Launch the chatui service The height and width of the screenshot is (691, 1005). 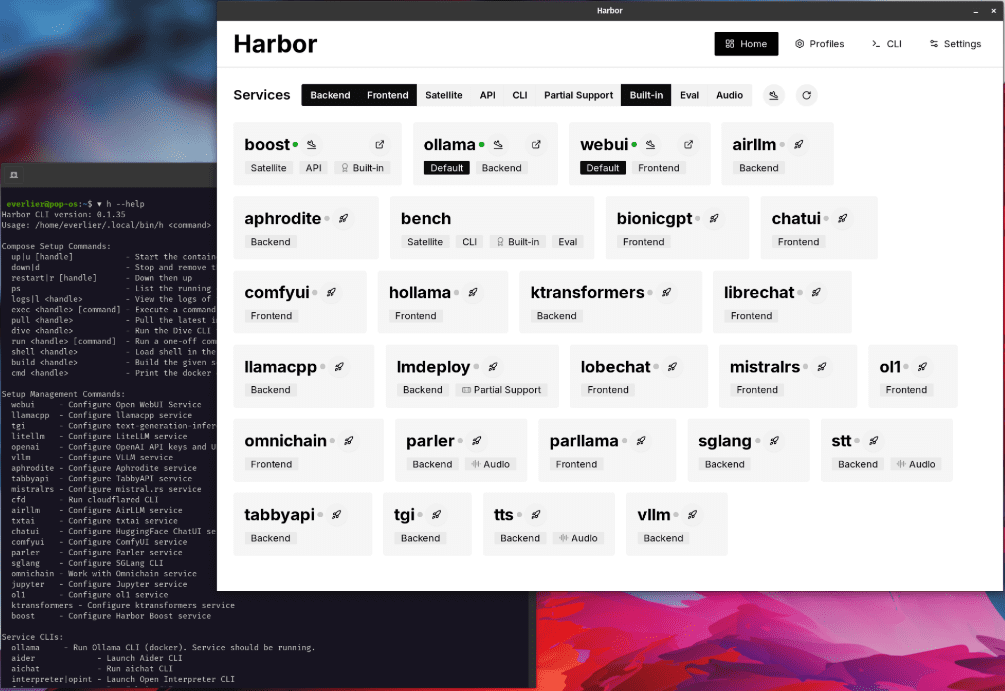click(843, 219)
